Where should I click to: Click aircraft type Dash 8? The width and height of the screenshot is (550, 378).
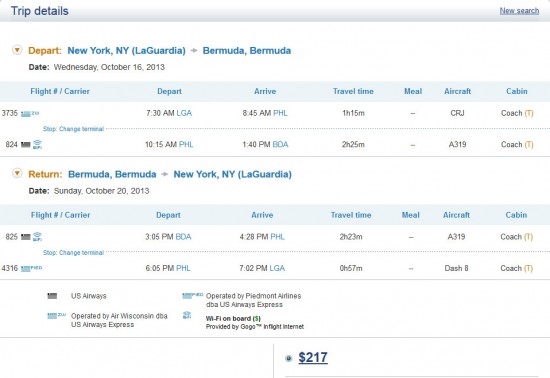coord(456,268)
